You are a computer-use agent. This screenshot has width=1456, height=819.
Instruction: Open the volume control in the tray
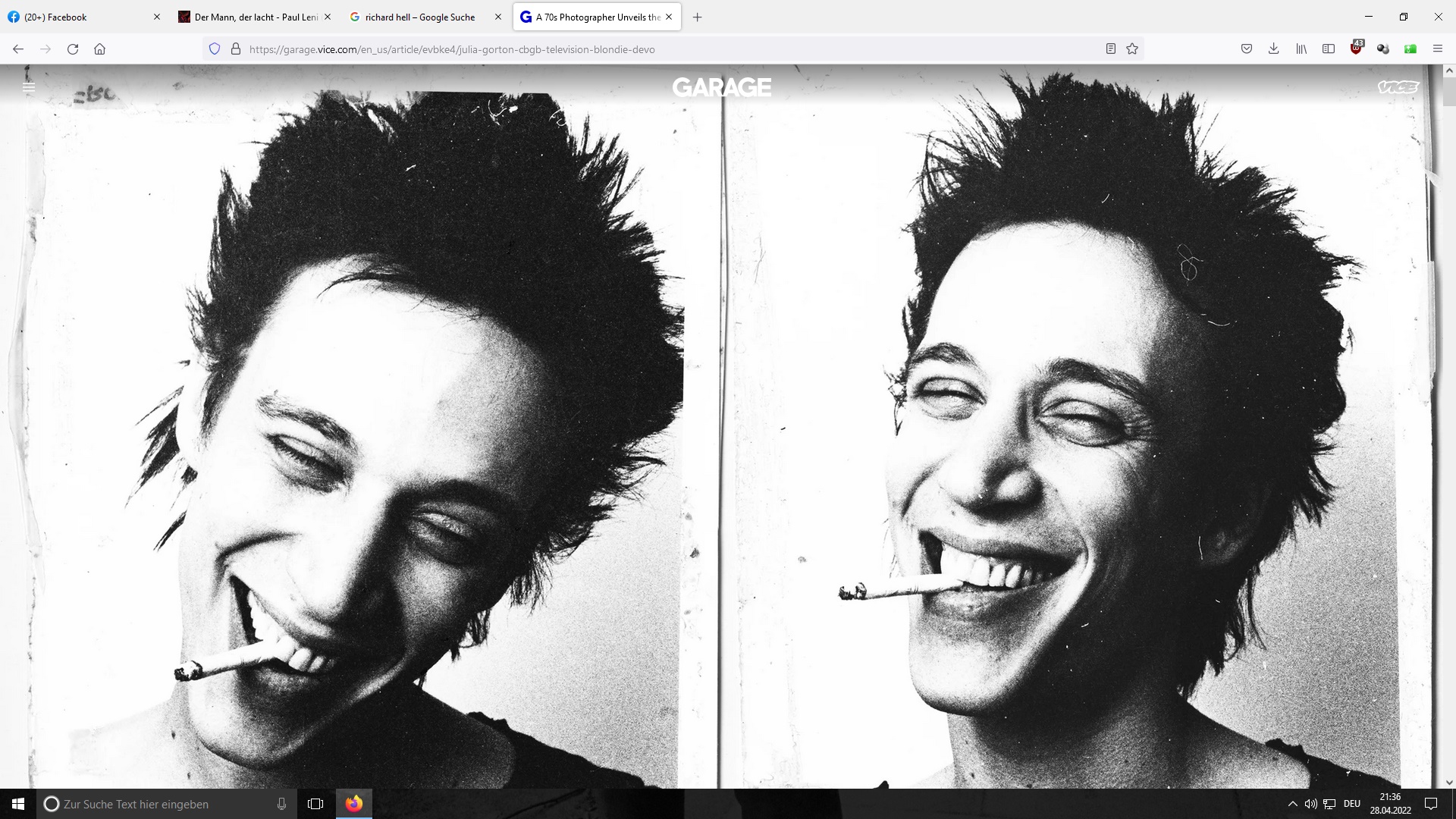tap(1311, 804)
